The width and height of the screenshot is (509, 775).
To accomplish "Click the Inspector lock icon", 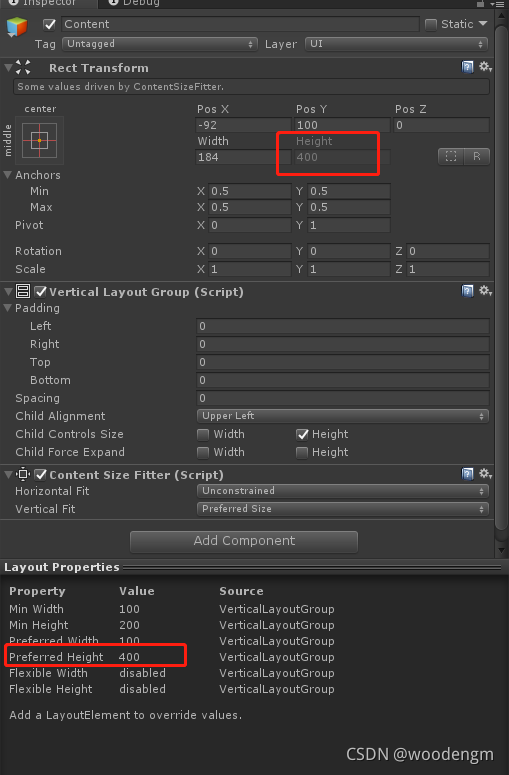I will pyautogui.click(x=480, y=3).
